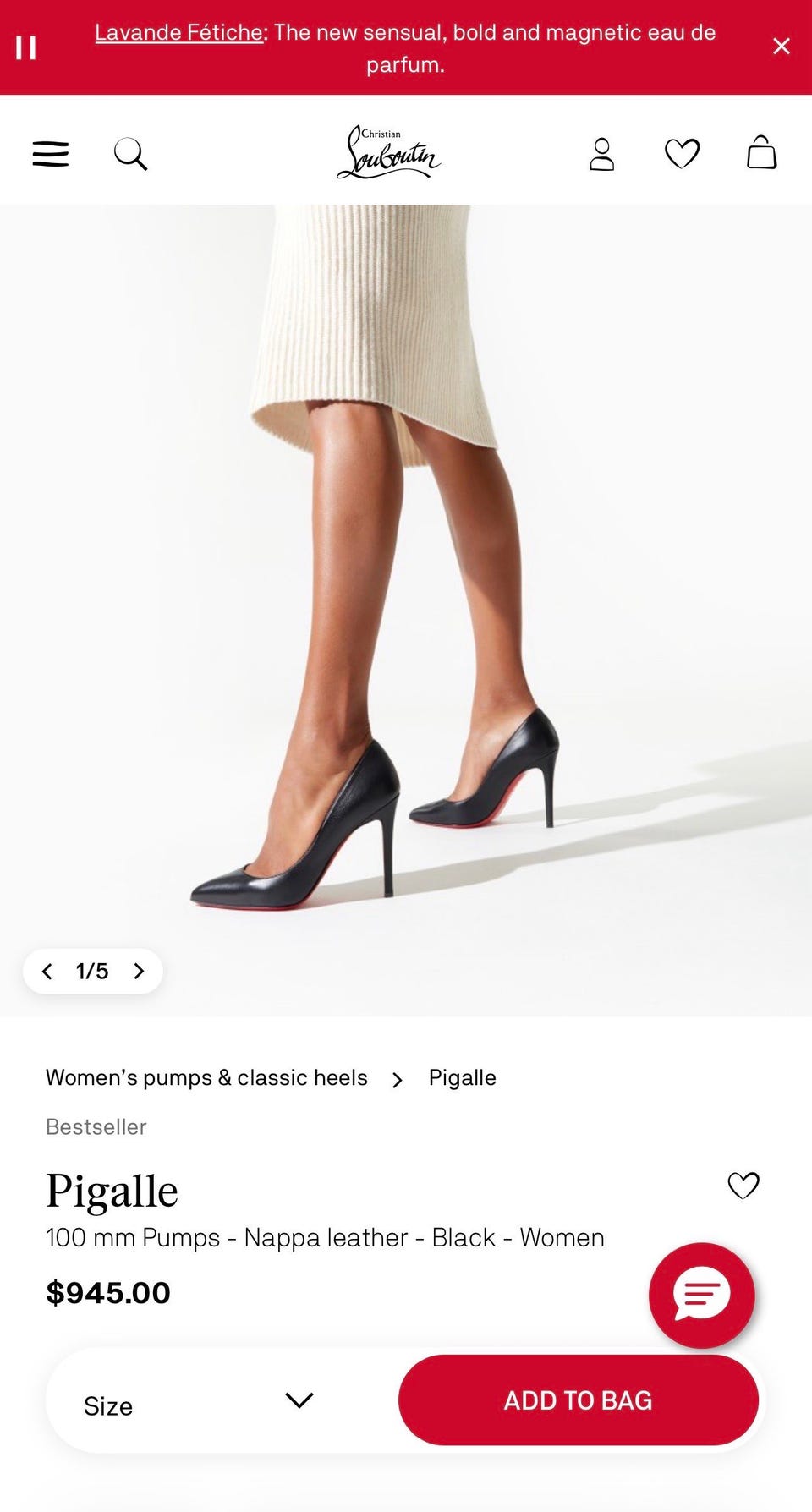Image resolution: width=812 pixels, height=1512 pixels.
Task: Open the account profile icon
Action: [602, 154]
